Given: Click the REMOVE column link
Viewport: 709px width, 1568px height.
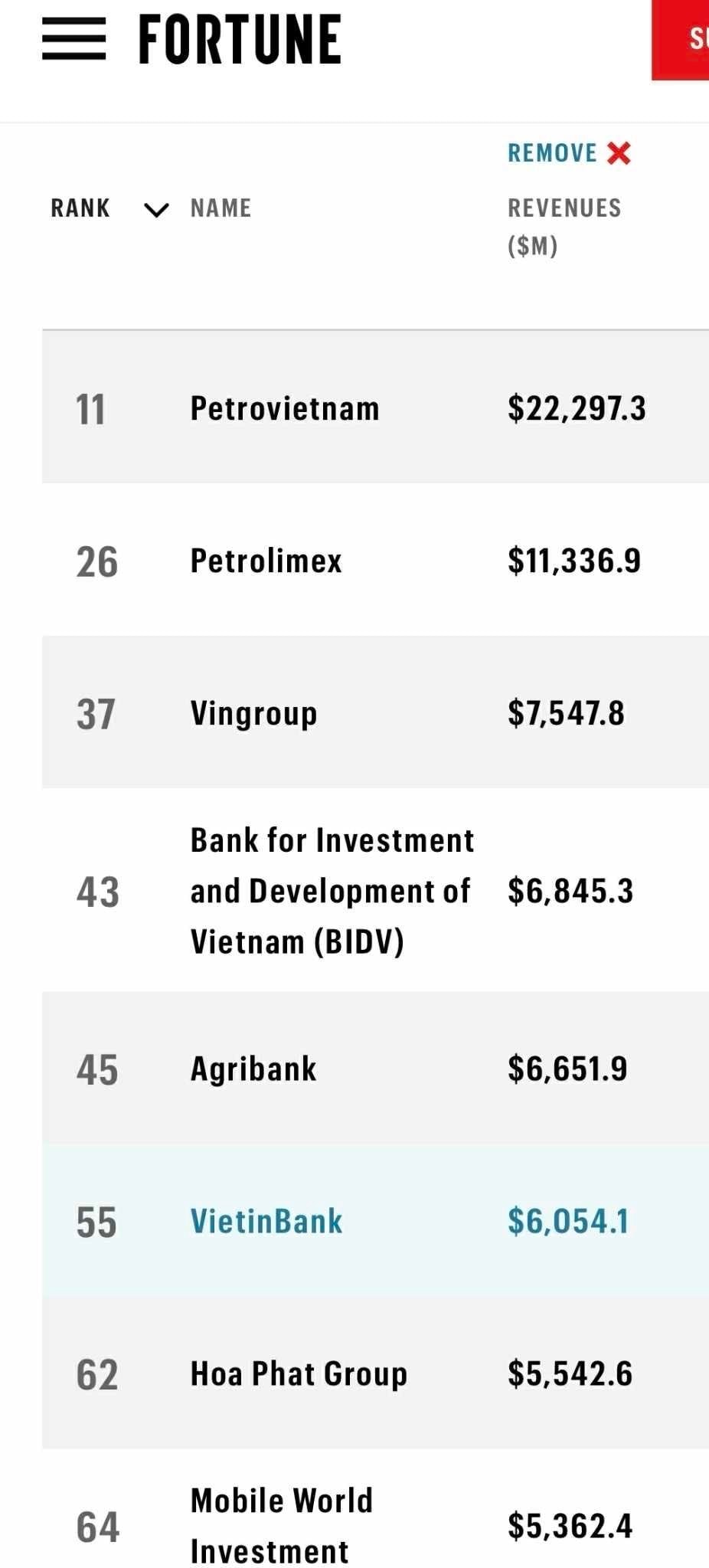Looking at the screenshot, I should (x=552, y=153).
